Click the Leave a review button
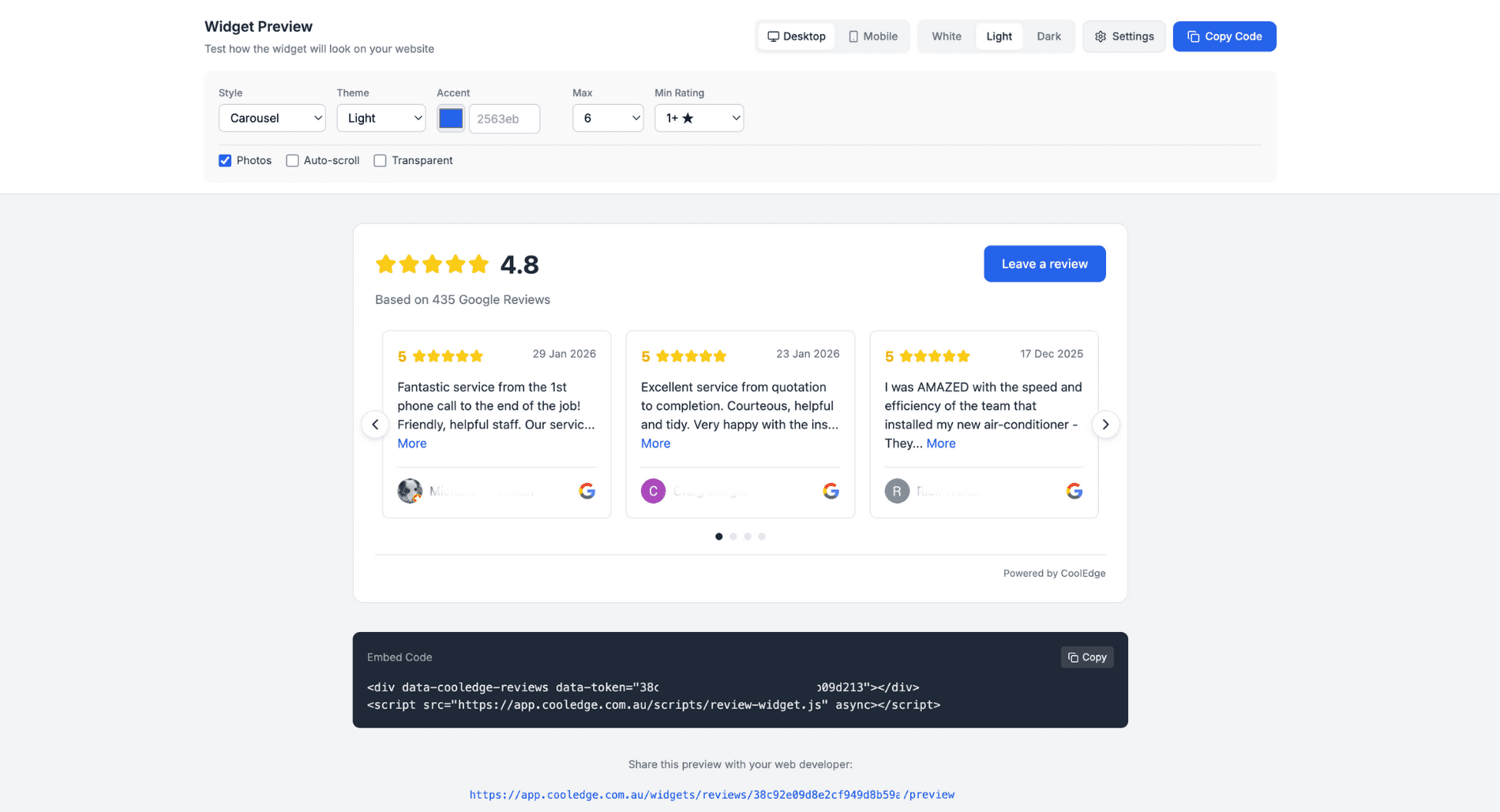Viewport: 1500px width, 812px height. pyautogui.click(x=1044, y=264)
